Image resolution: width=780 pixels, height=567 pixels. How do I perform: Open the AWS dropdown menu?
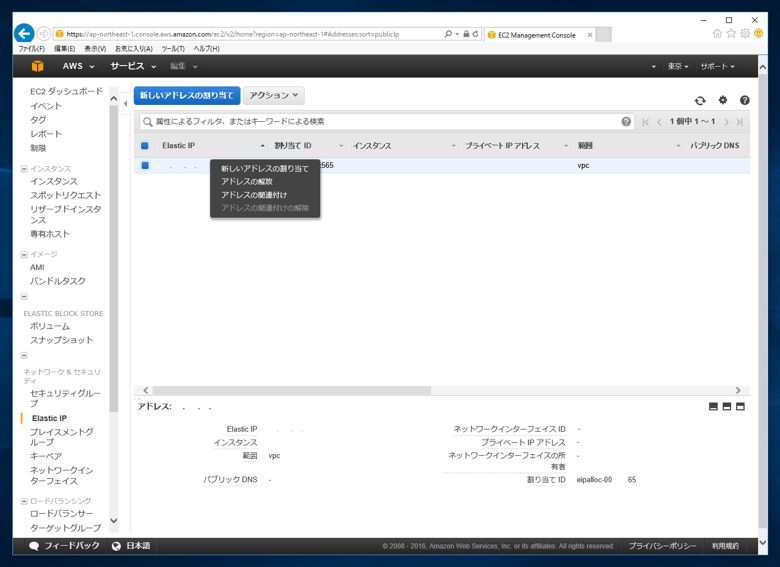point(78,66)
